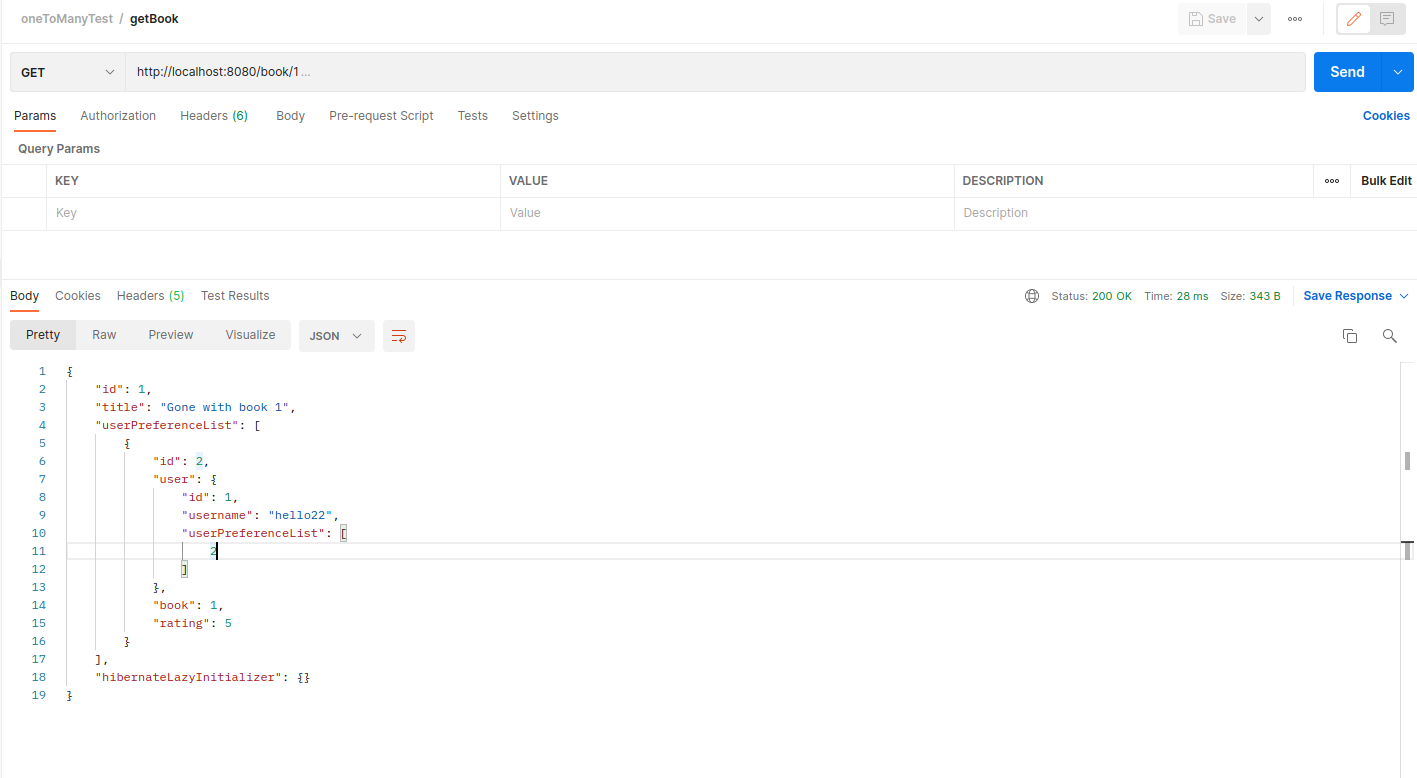Image resolution: width=1417 pixels, height=778 pixels.
Task: Click the Cookies link
Action: pyautogui.click(x=1386, y=116)
